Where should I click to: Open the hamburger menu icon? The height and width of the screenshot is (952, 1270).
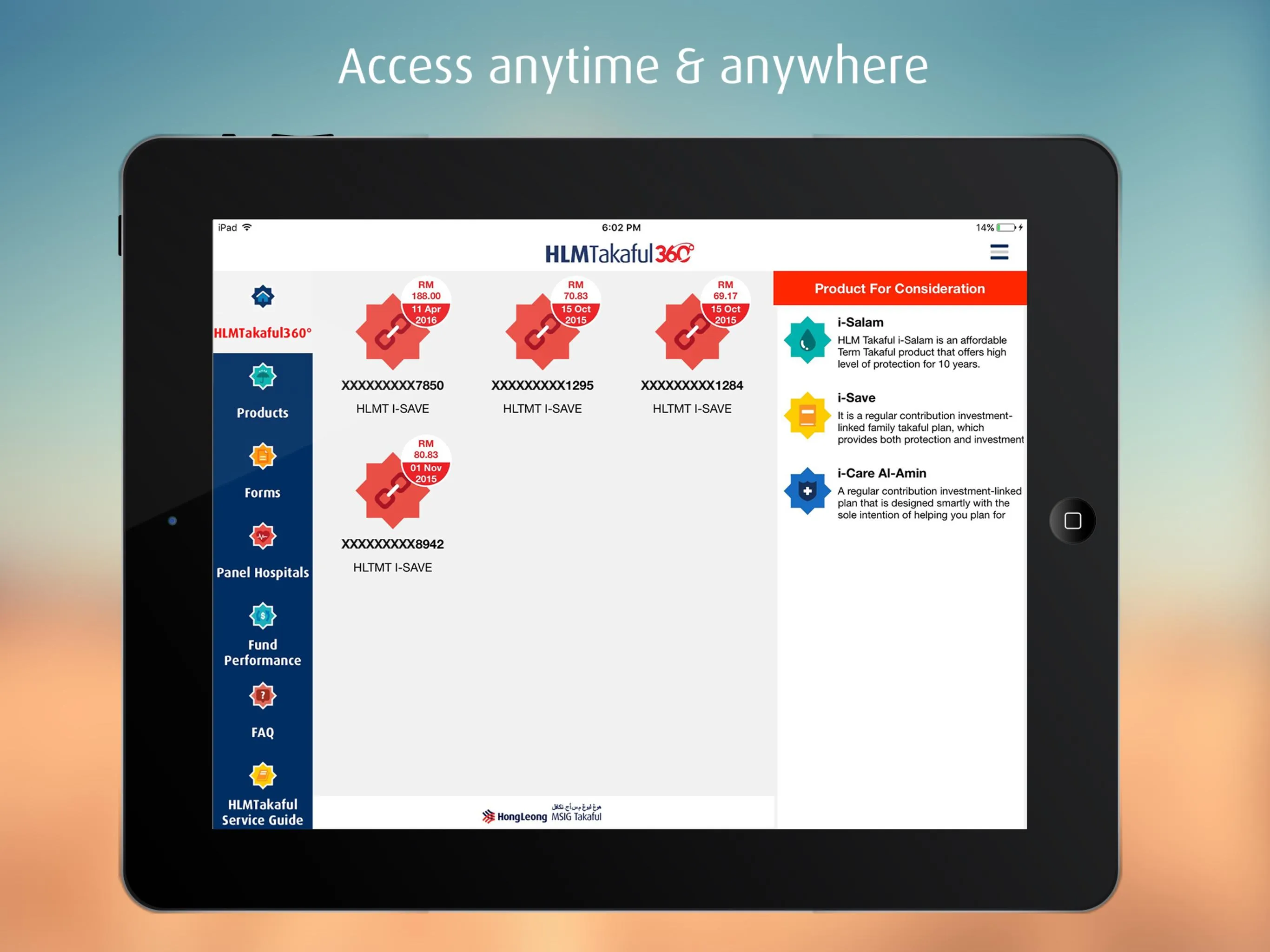[x=1000, y=252]
